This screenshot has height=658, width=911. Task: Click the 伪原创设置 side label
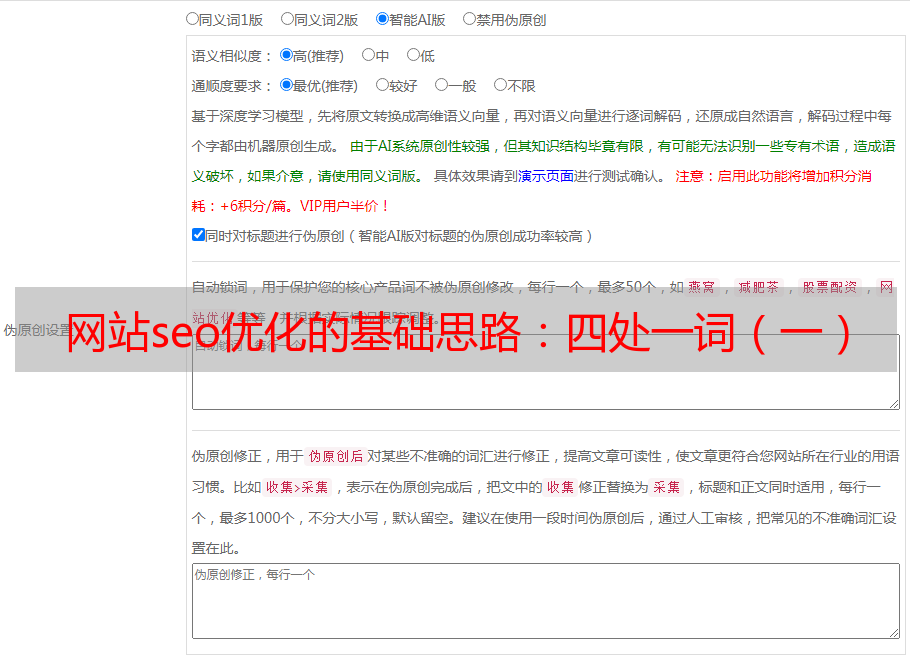[x=37, y=330]
